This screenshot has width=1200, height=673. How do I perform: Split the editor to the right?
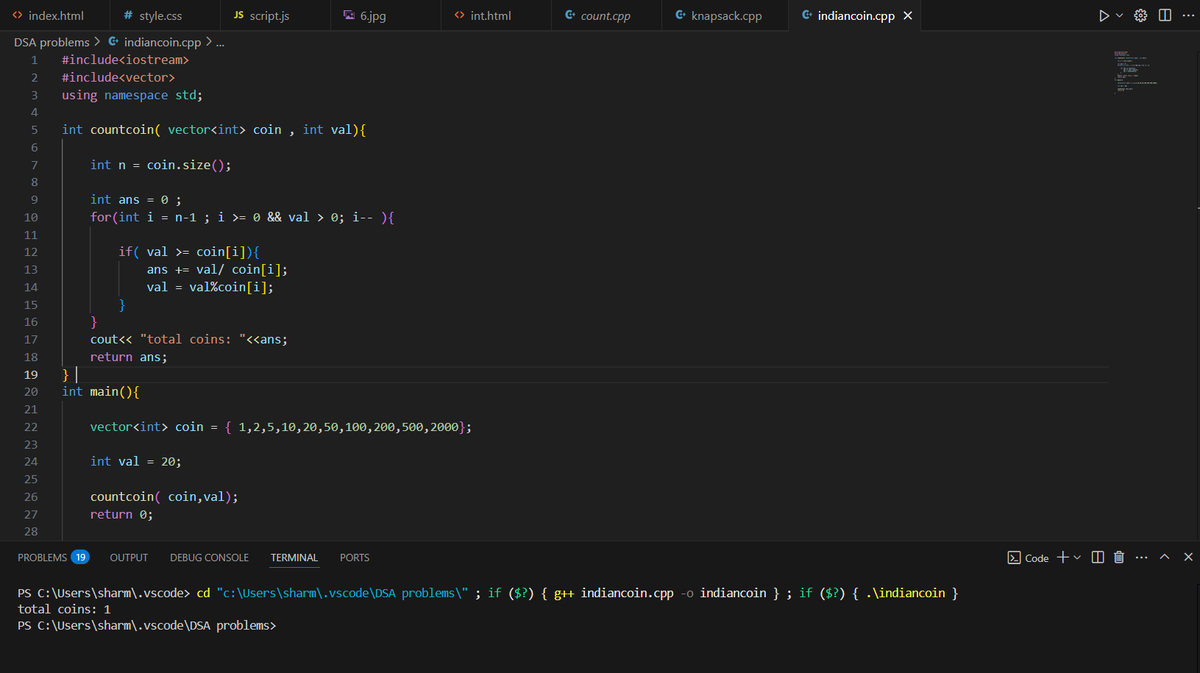click(1164, 16)
